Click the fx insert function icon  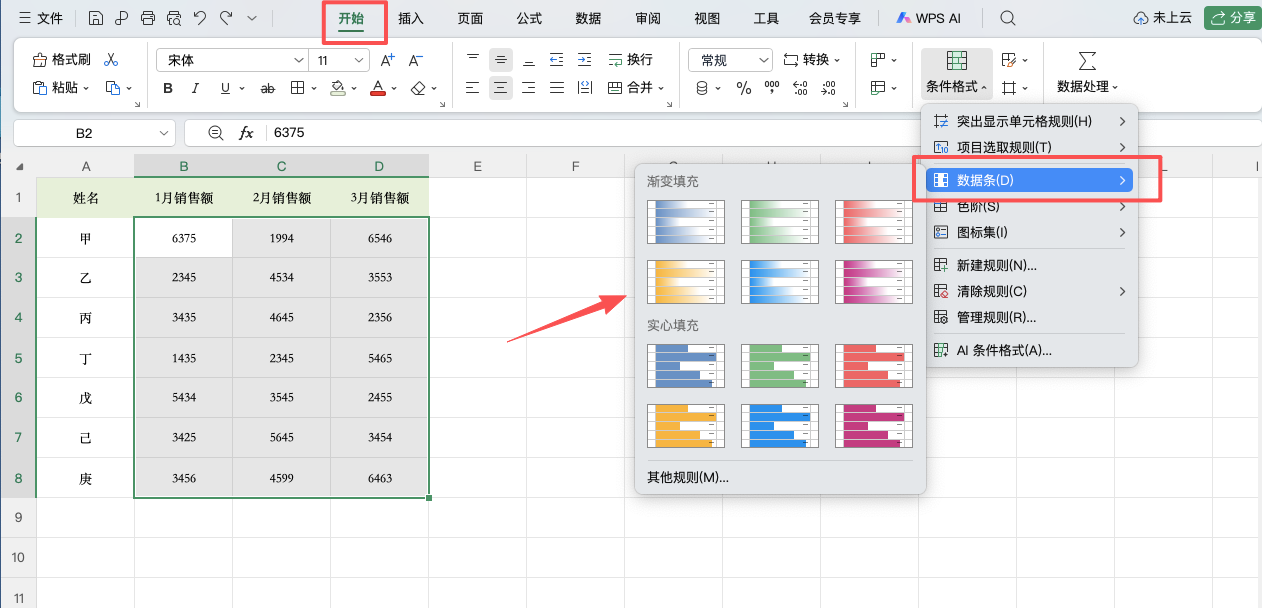point(246,133)
